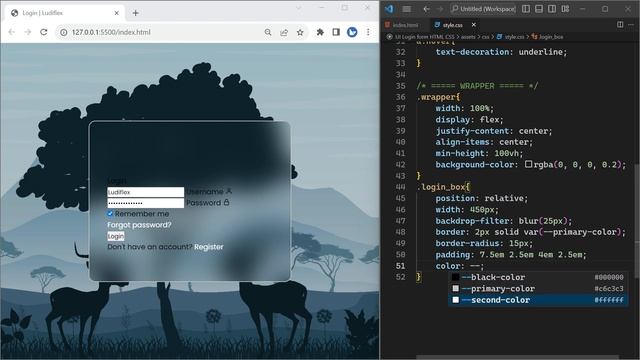Open editor More Actions ellipsis

[631, 24]
